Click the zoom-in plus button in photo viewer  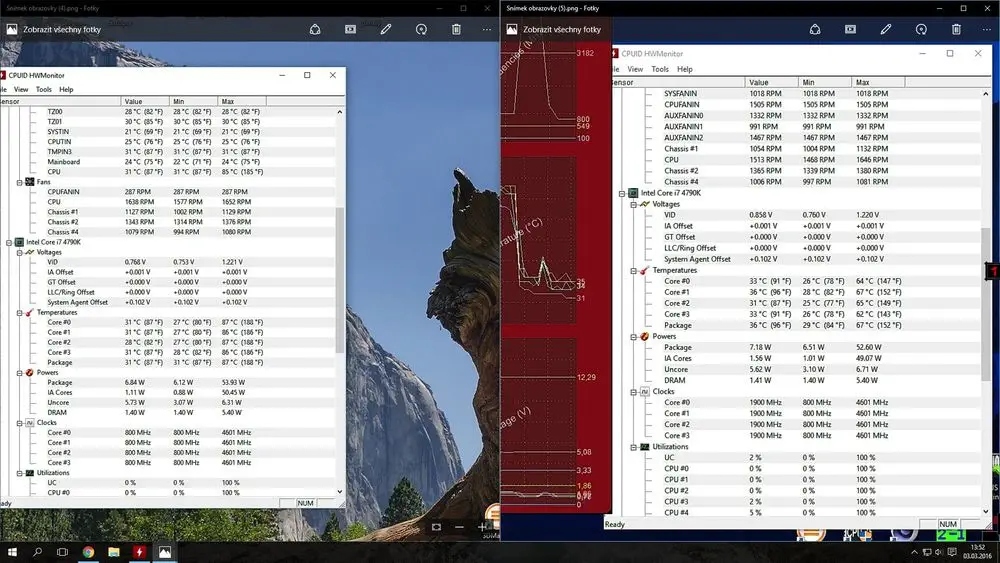(x=483, y=527)
